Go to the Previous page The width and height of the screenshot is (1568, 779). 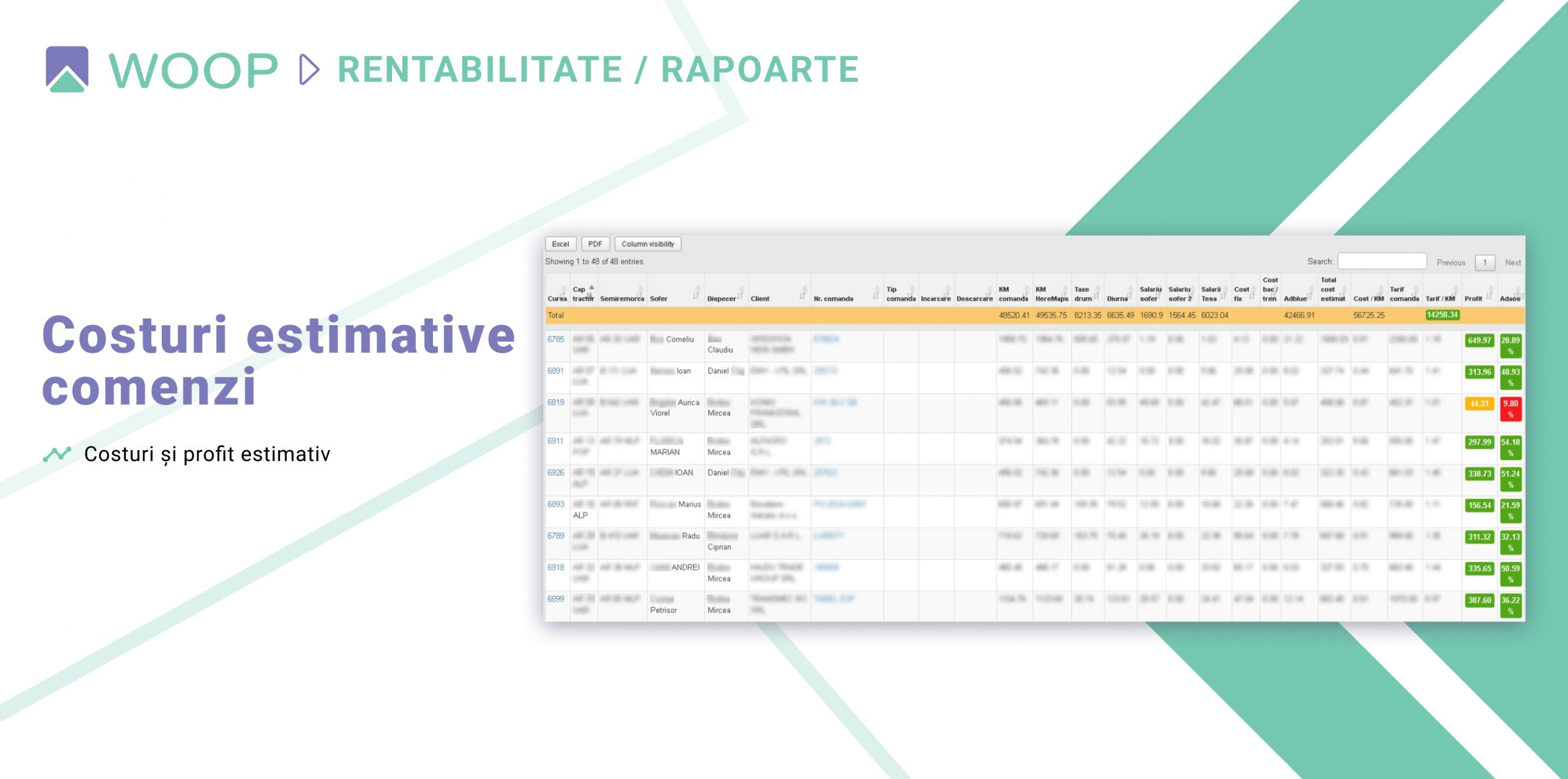pyautogui.click(x=1450, y=263)
